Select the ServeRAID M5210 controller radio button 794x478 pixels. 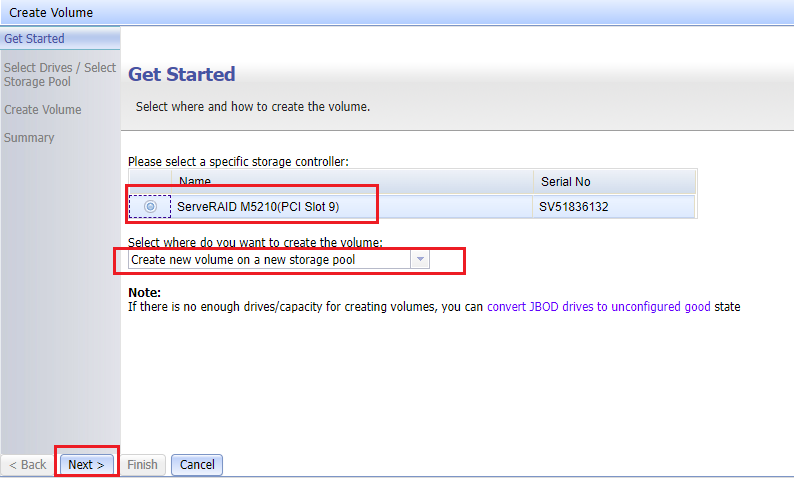pyautogui.click(x=150, y=207)
